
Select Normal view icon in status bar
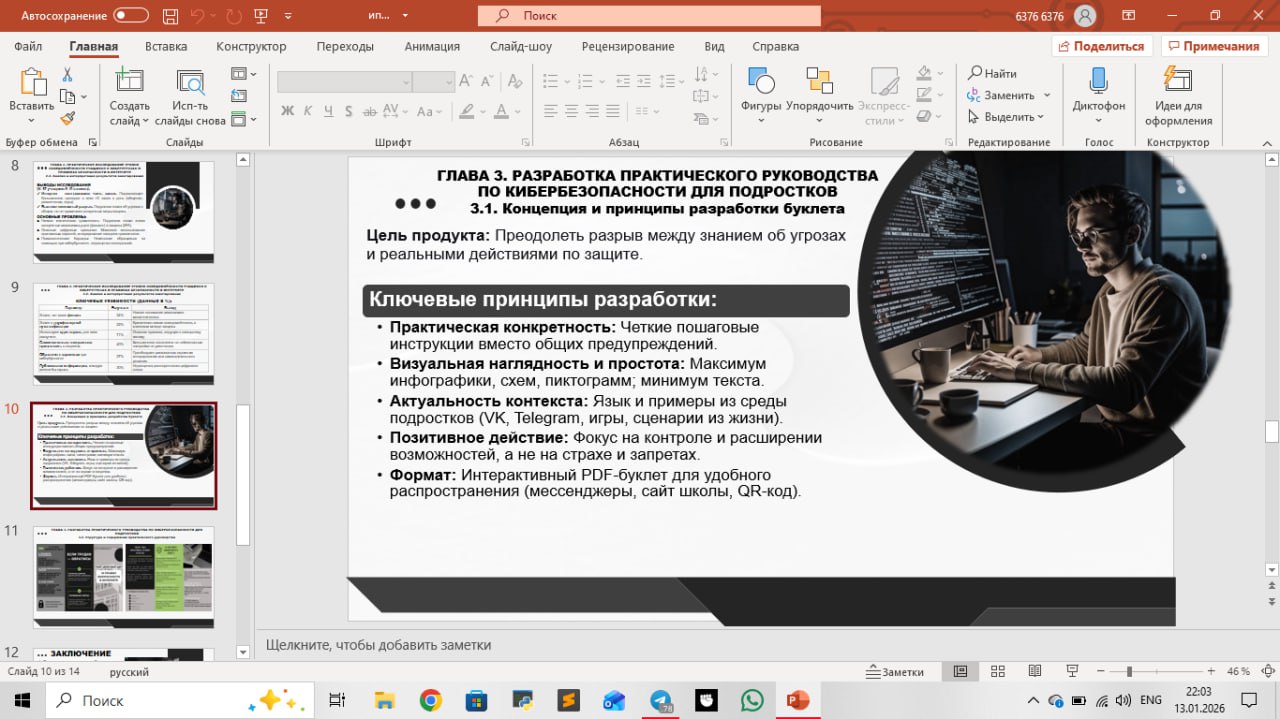[960, 671]
